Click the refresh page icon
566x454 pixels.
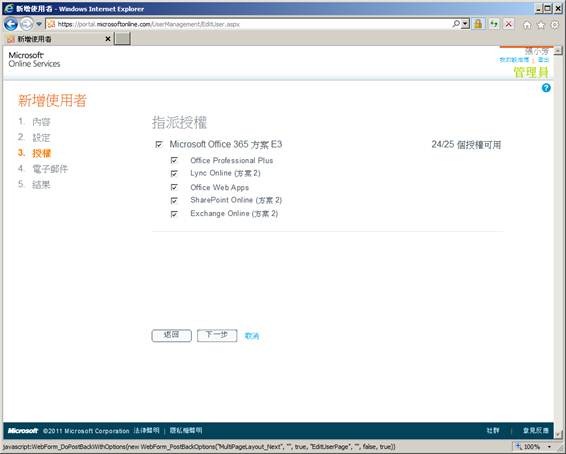point(494,24)
